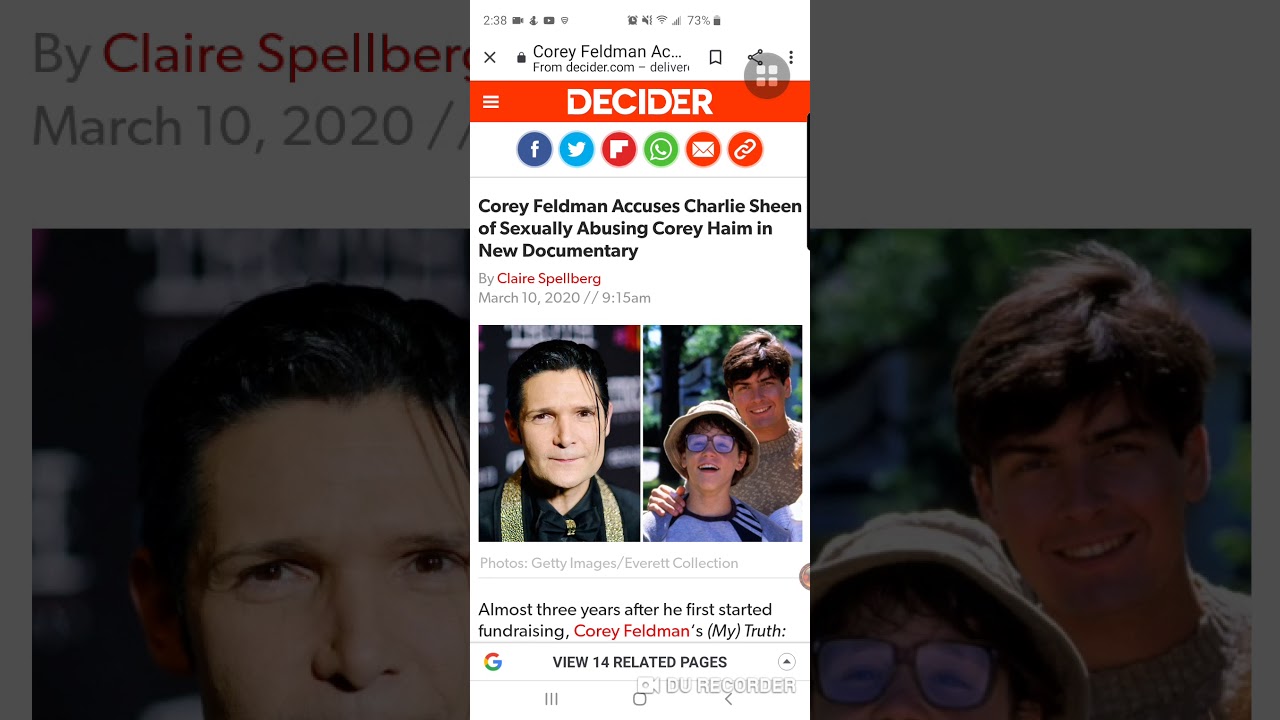
Task: Tap the floating grid overlay button
Action: 767,75
